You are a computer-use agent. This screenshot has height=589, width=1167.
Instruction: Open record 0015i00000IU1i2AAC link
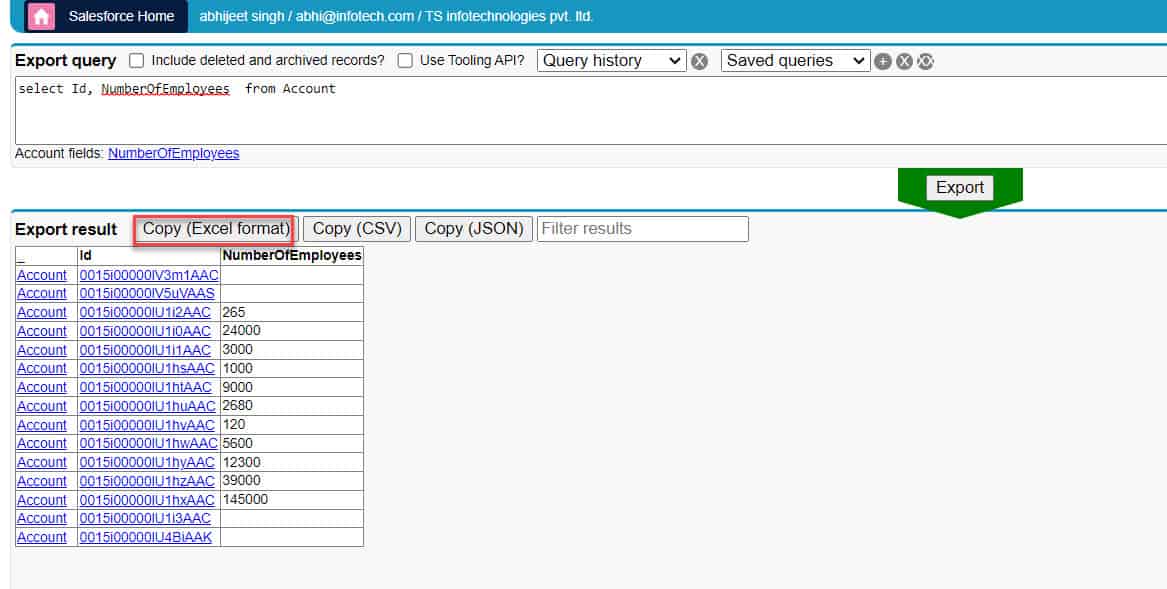pyautogui.click(x=144, y=312)
